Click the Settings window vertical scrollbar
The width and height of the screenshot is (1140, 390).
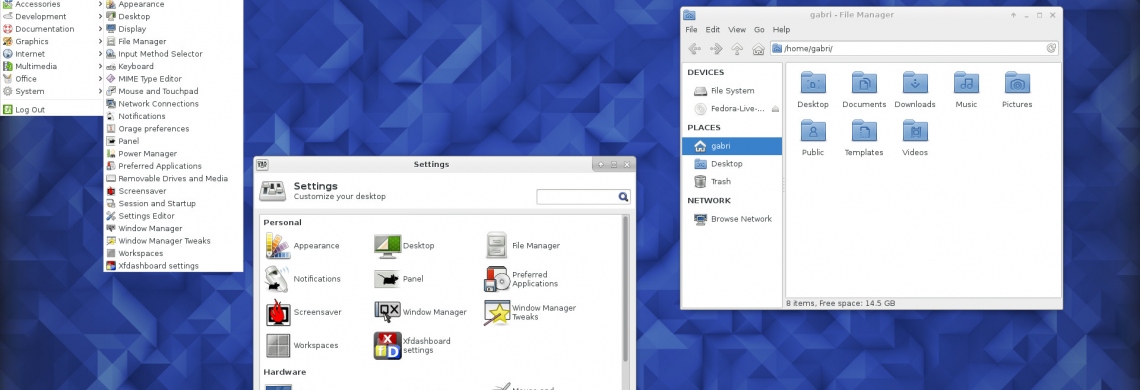pyautogui.click(x=626, y=289)
